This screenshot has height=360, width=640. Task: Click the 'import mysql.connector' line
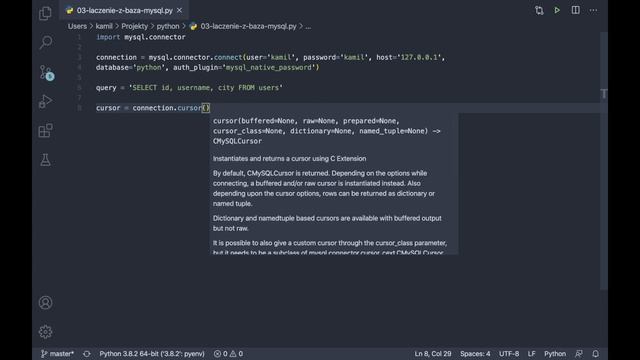click(140, 37)
